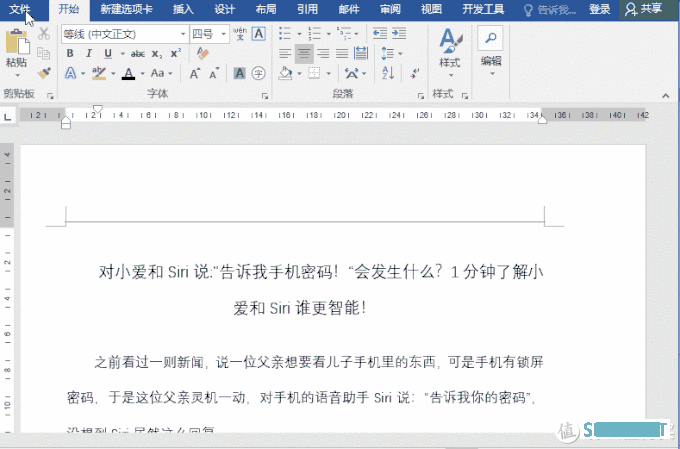Switch to the 引用 (References) tab

(x=307, y=9)
